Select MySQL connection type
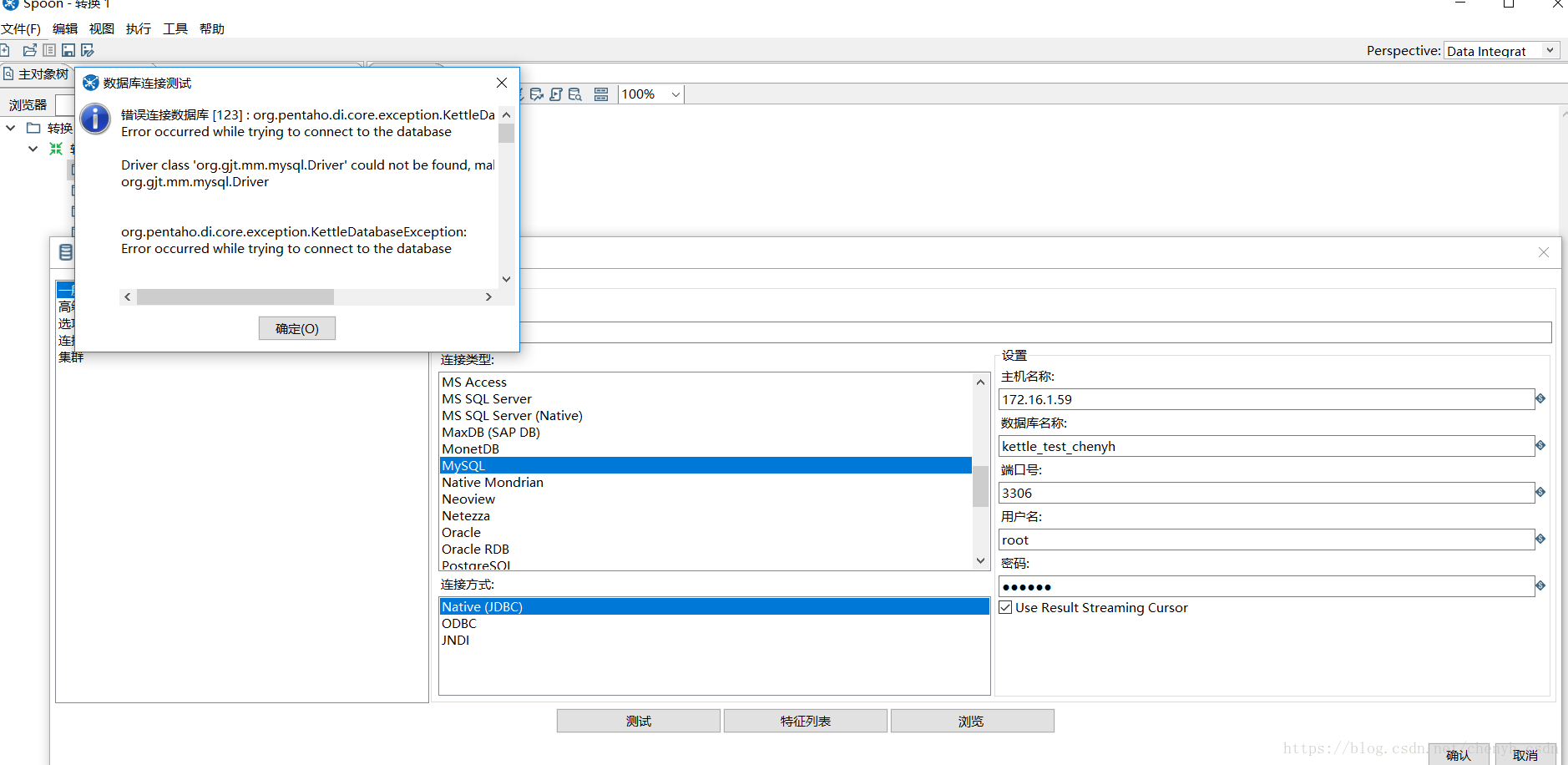Screen dimensions: 1568x765 [x=706, y=465]
